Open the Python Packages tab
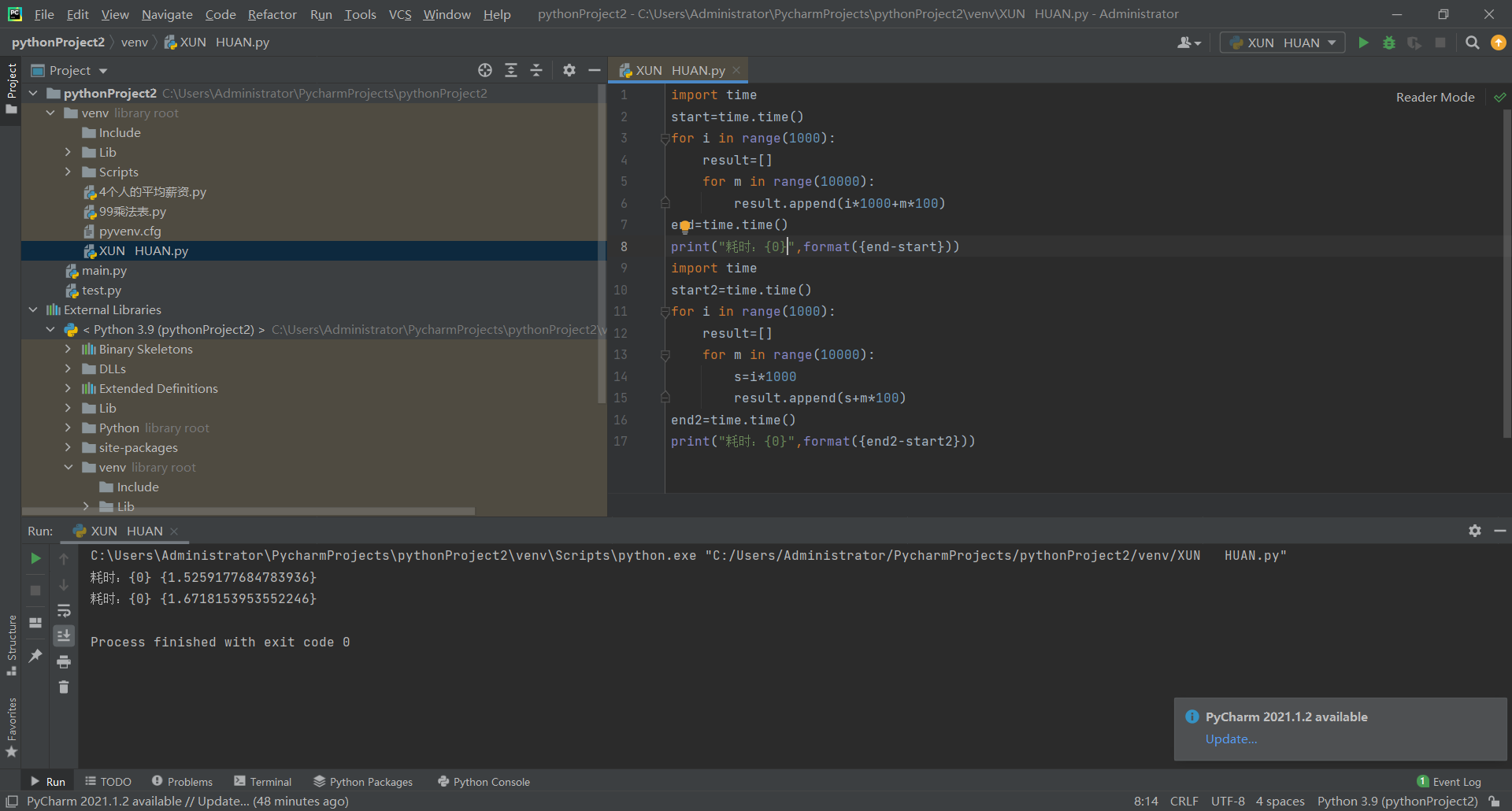 [x=363, y=781]
